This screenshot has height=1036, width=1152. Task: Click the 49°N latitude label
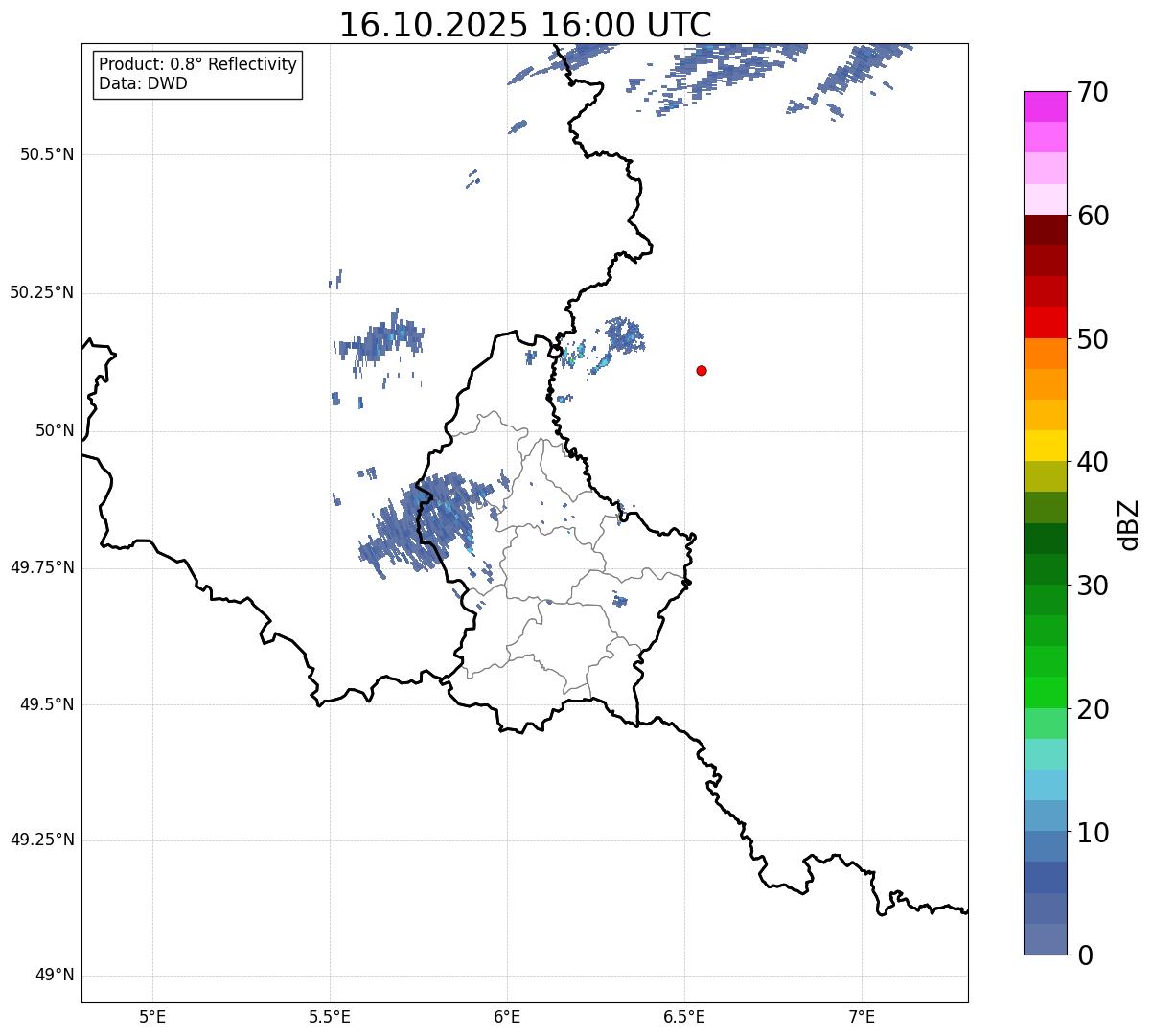(55, 976)
